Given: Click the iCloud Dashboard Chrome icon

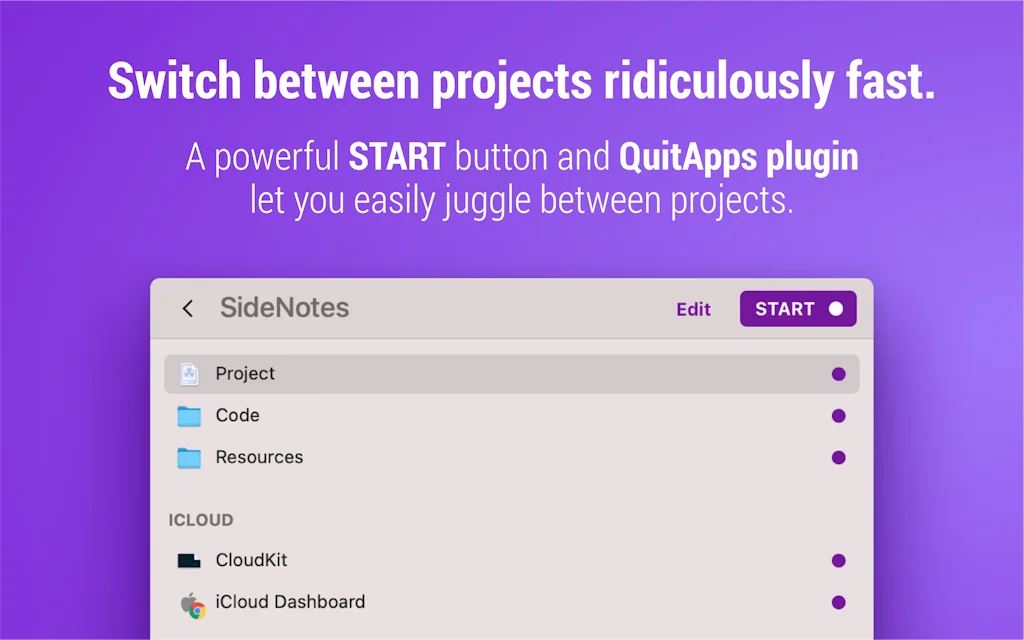Looking at the screenshot, I should (192, 604).
